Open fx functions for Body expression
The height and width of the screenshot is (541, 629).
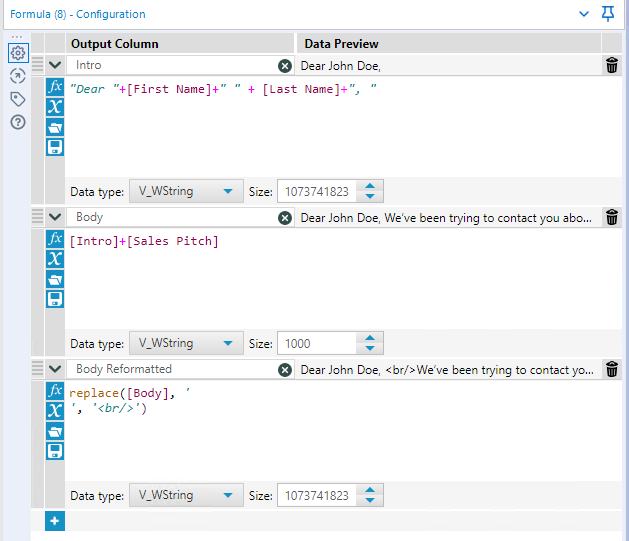coord(55,239)
